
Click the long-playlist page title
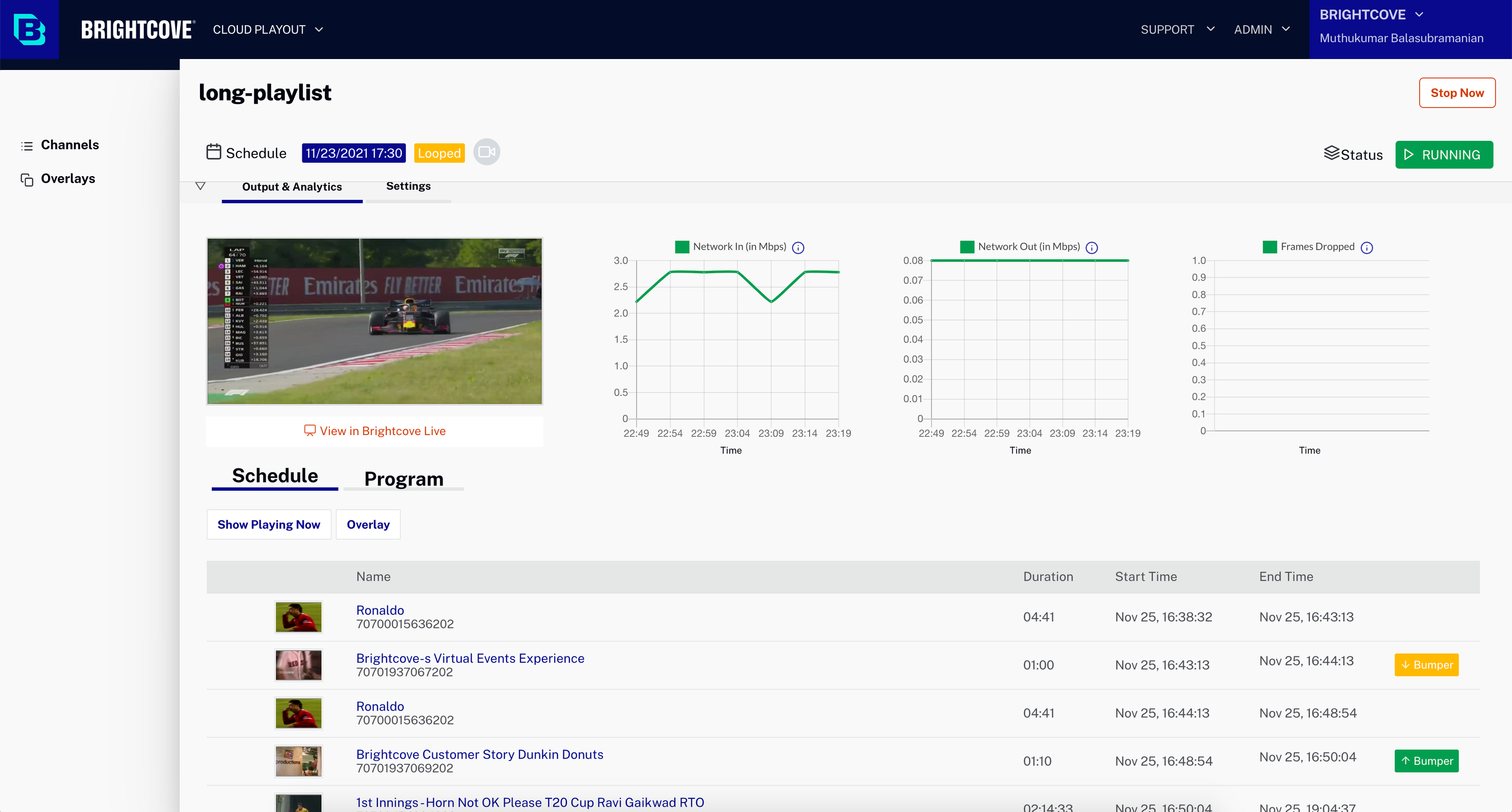(x=265, y=93)
